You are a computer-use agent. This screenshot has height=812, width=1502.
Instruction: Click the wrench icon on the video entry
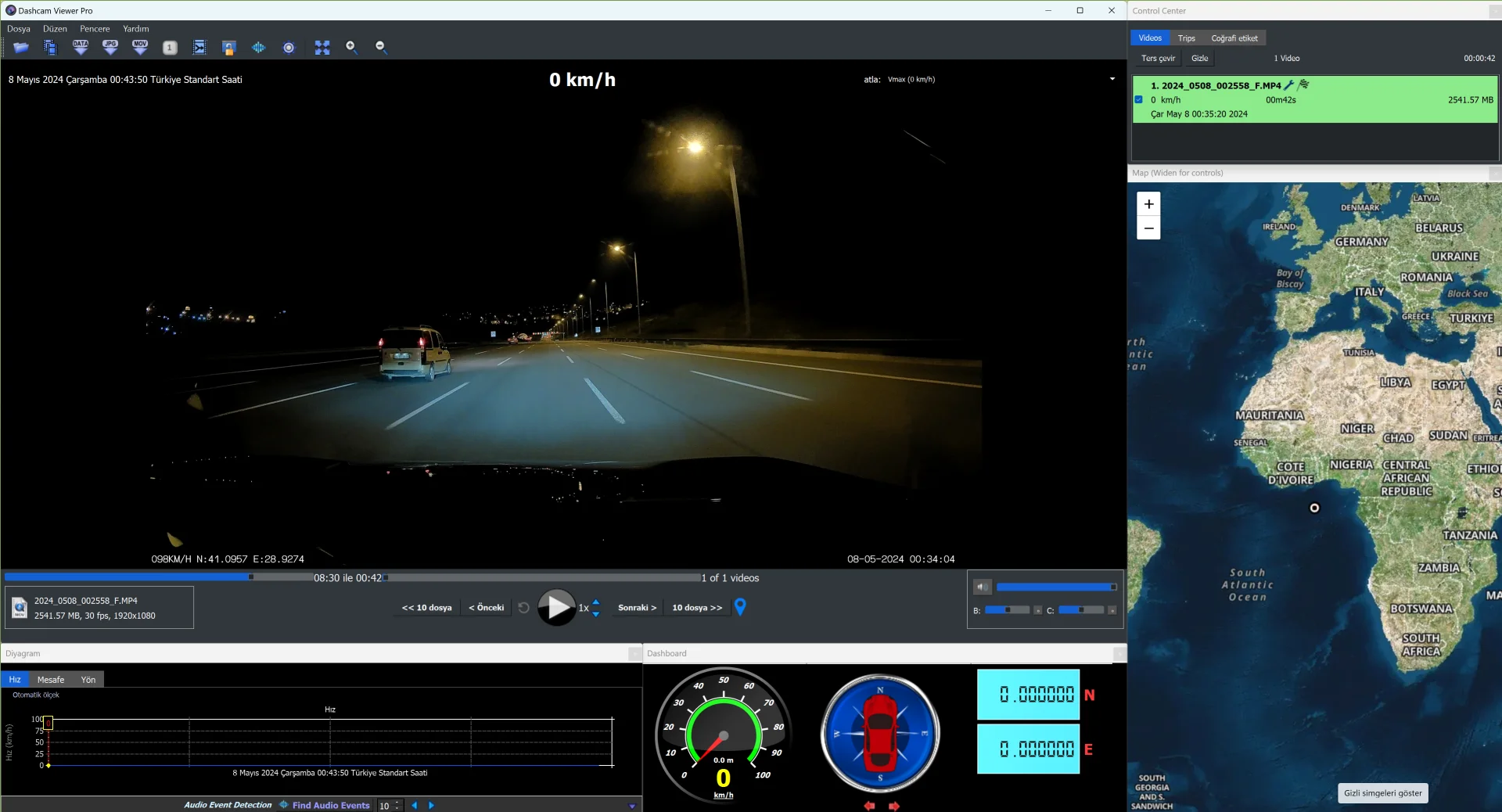click(1289, 85)
